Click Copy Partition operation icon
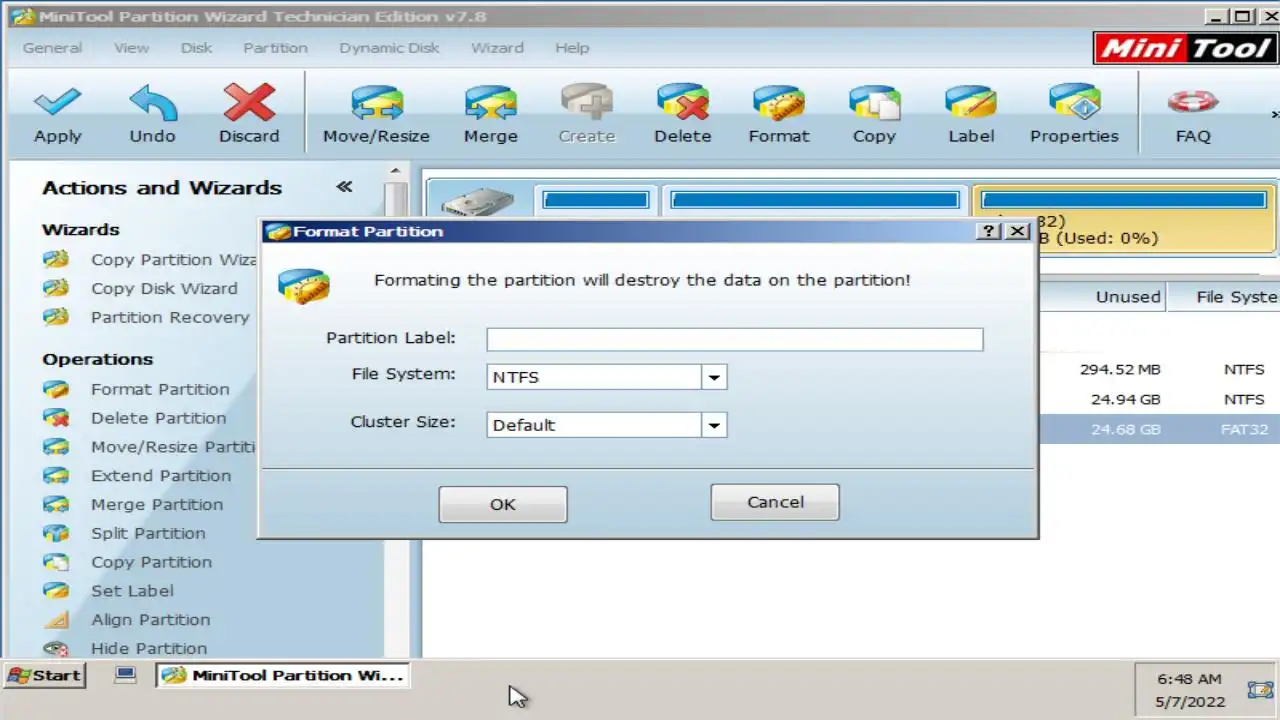Image resolution: width=1280 pixels, height=720 pixels. coord(56,562)
